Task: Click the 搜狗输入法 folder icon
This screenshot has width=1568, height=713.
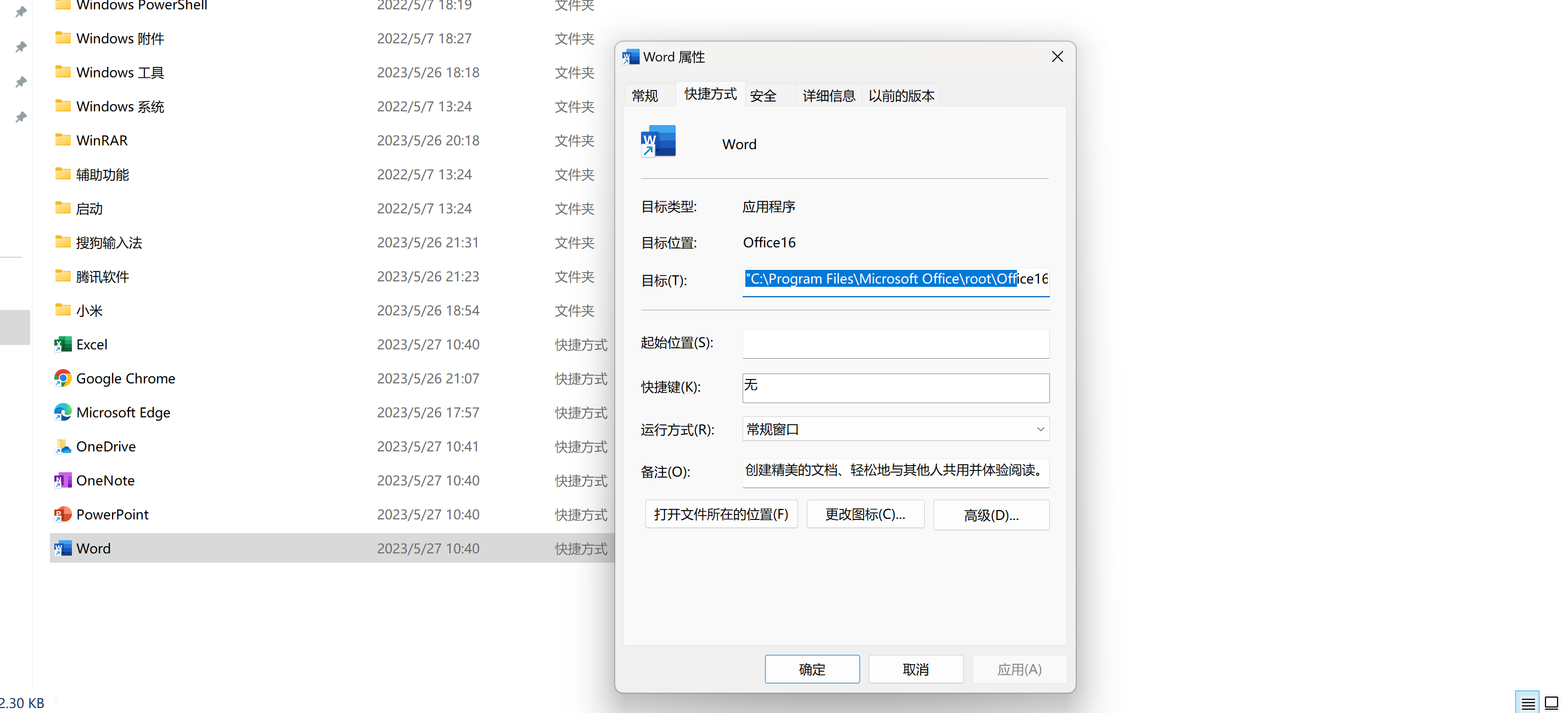Action: click(63, 242)
